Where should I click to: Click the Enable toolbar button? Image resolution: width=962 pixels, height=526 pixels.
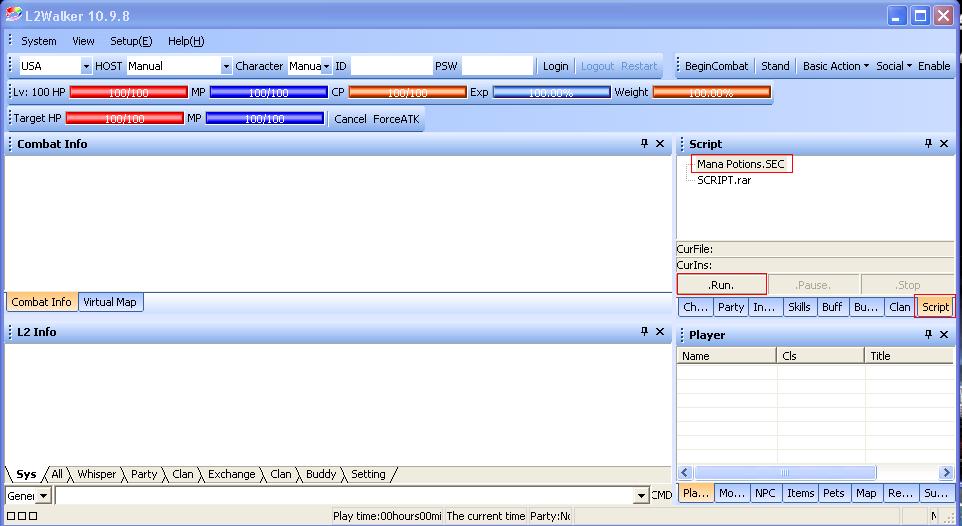[x=934, y=66]
